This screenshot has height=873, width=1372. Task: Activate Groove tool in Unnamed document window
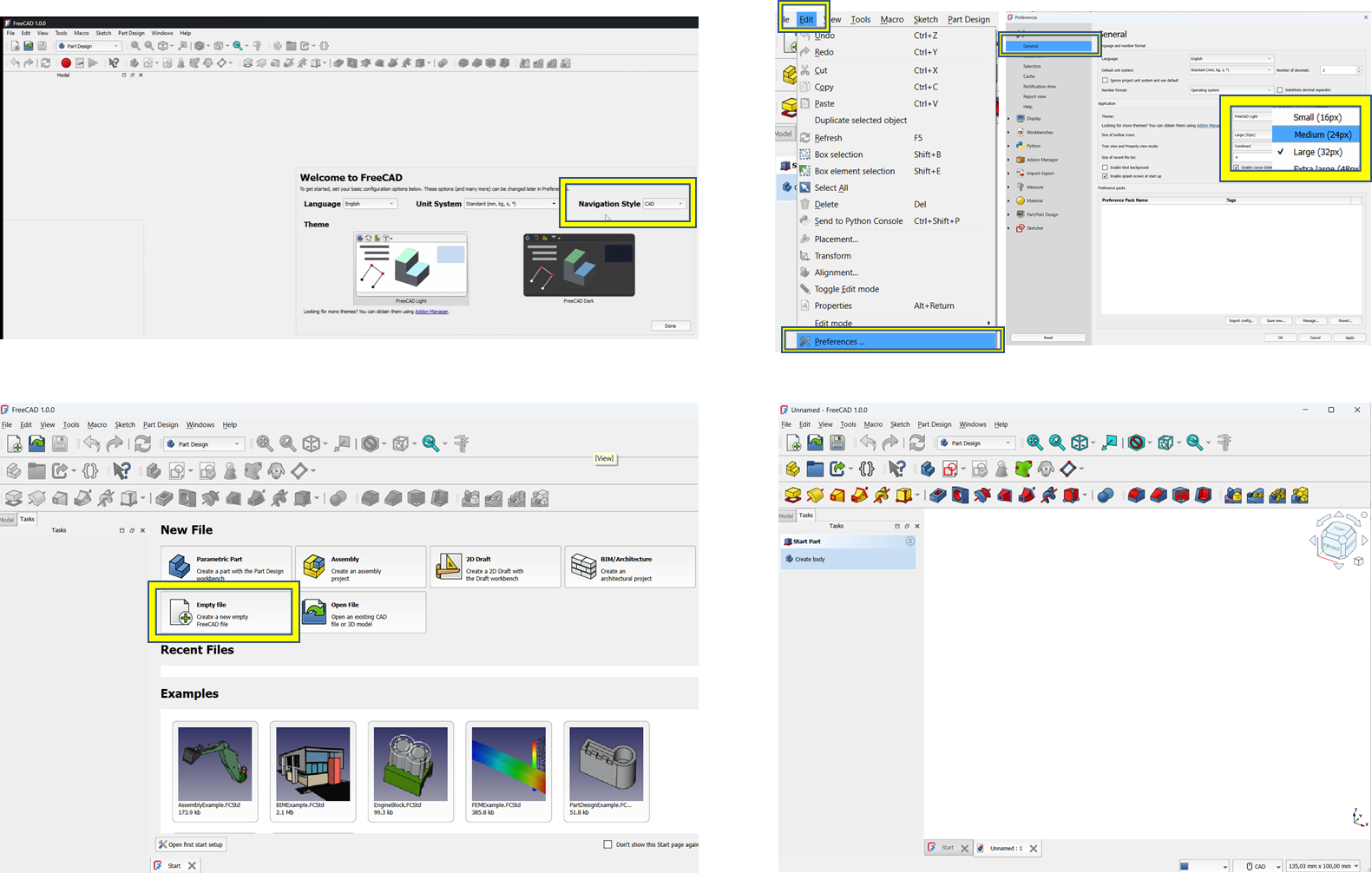[982, 496]
